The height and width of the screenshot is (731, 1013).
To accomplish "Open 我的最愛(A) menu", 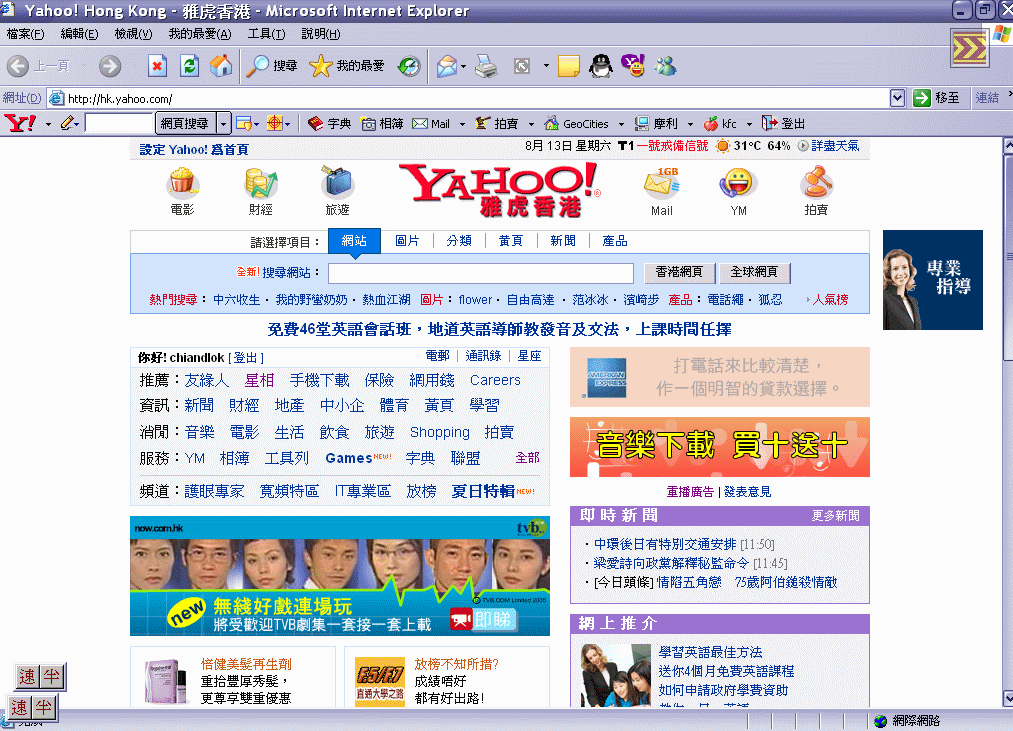I will [x=200, y=34].
